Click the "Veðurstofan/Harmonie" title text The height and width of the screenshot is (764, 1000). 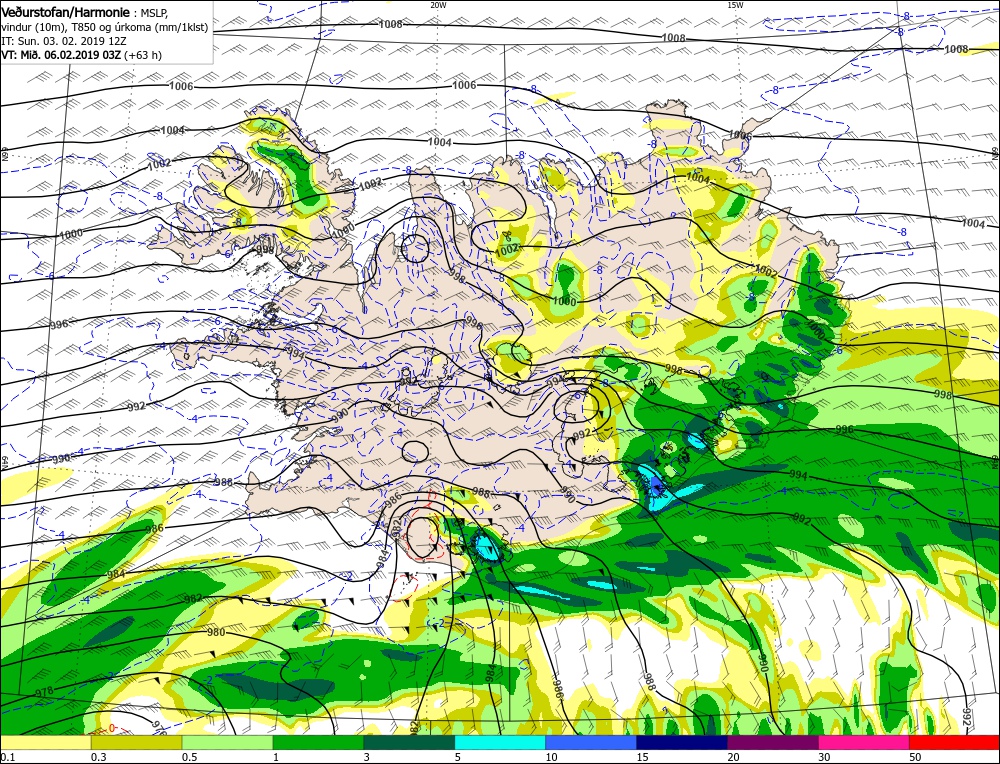(x=66, y=13)
